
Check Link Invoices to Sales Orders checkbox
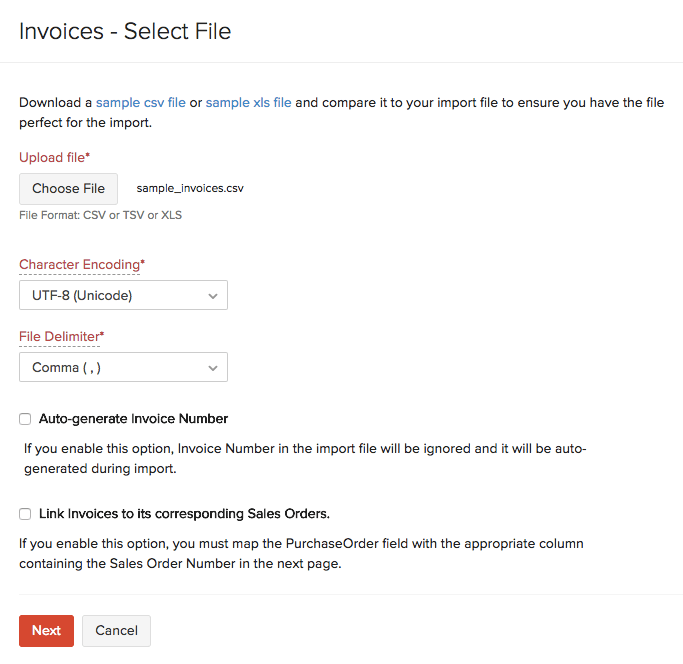click(x=25, y=514)
